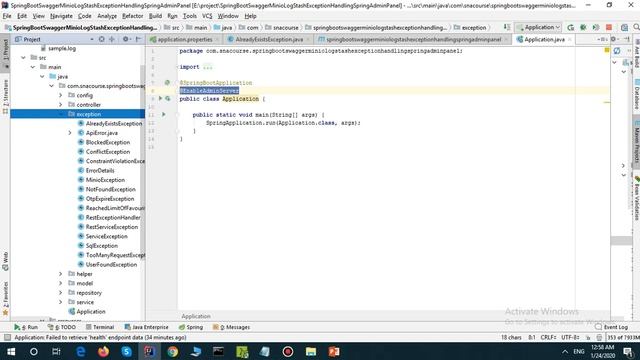
Task: Open the 0: Messages tool window
Action: tap(231, 327)
